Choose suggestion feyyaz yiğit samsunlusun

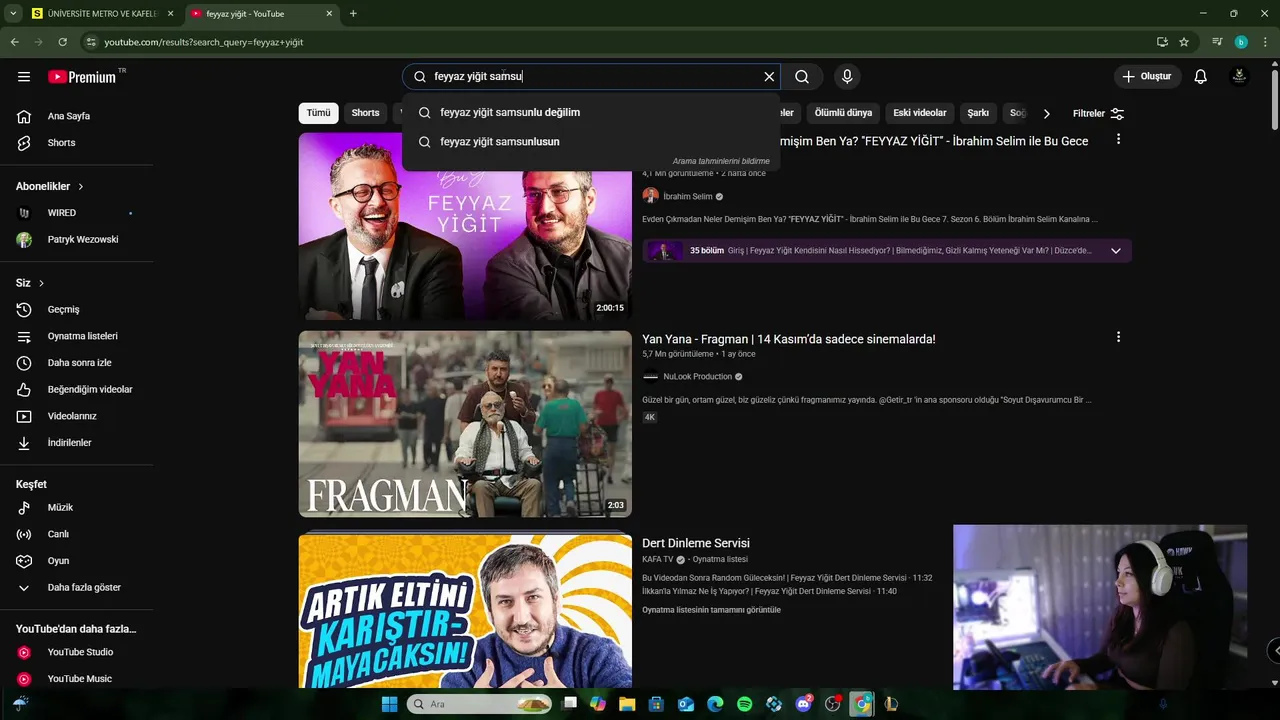(590, 142)
